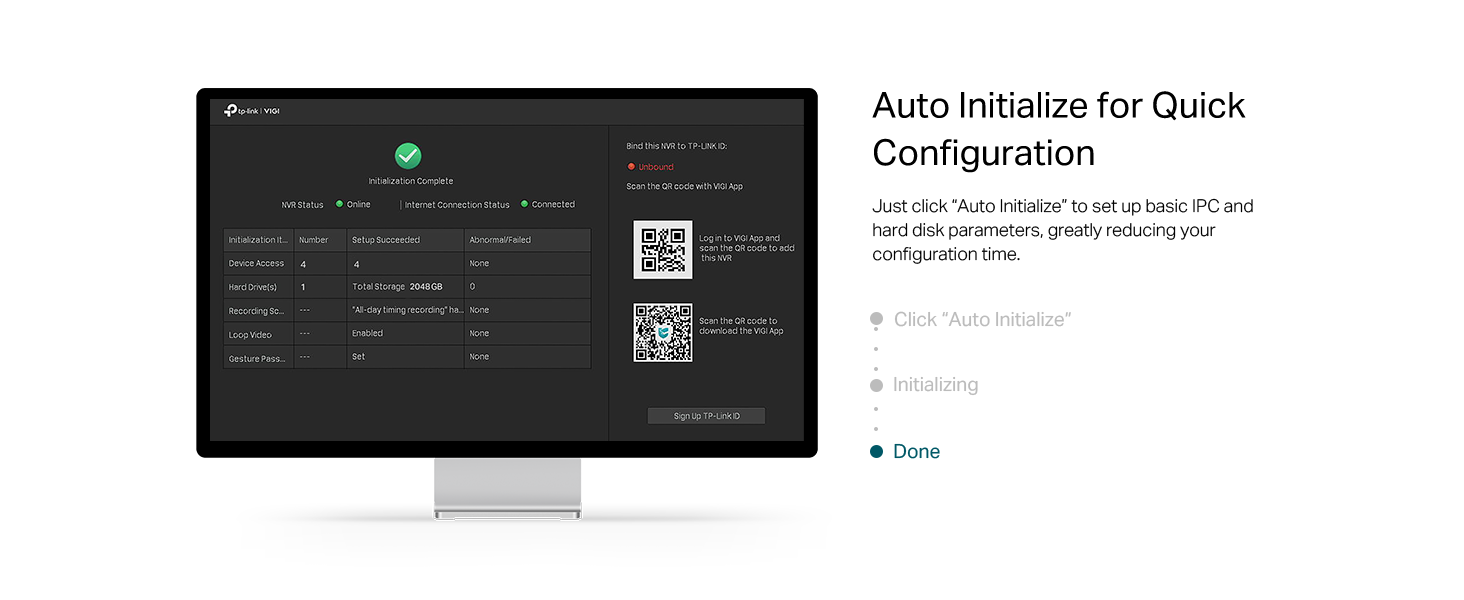Screen dimensions: 1464x600
Task: Click the Number column header
Action: pyautogui.click(x=314, y=240)
